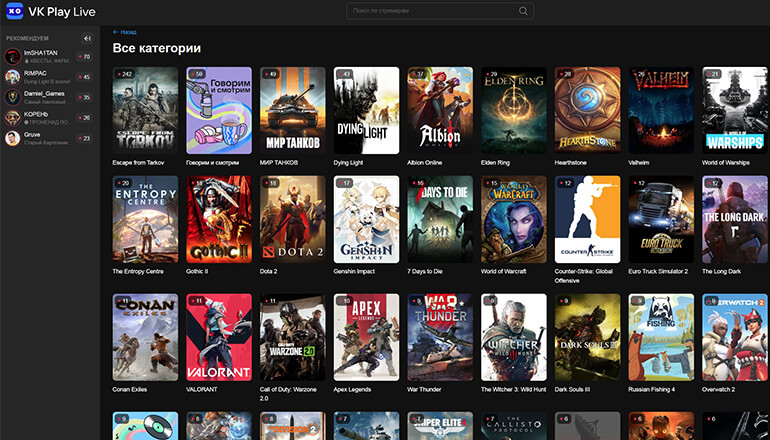Image resolution: width=770 pixels, height=440 pixels.
Task: Click the Genshin Impact title text
Action: tap(357, 271)
